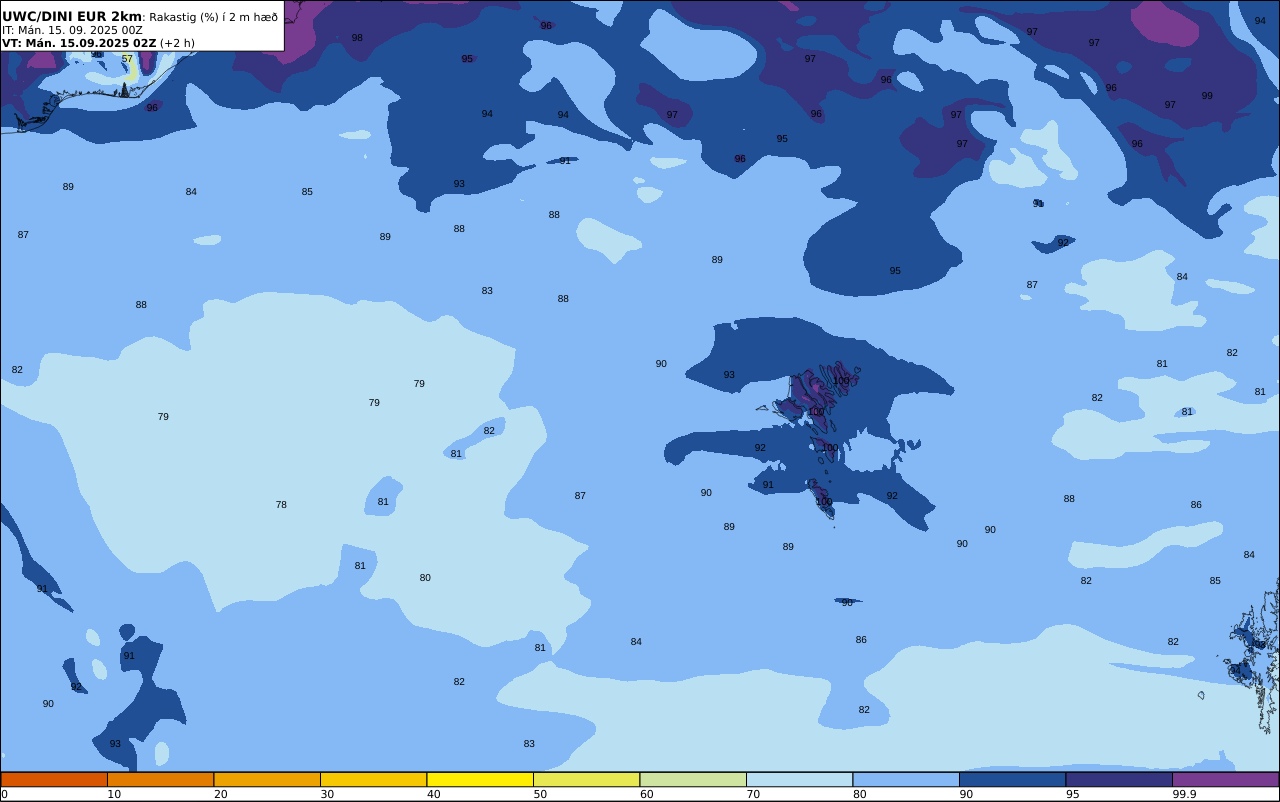The width and height of the screenshot is (1280, 802).
Task: Click the legend tick label "60"
Action: point(646,794)
